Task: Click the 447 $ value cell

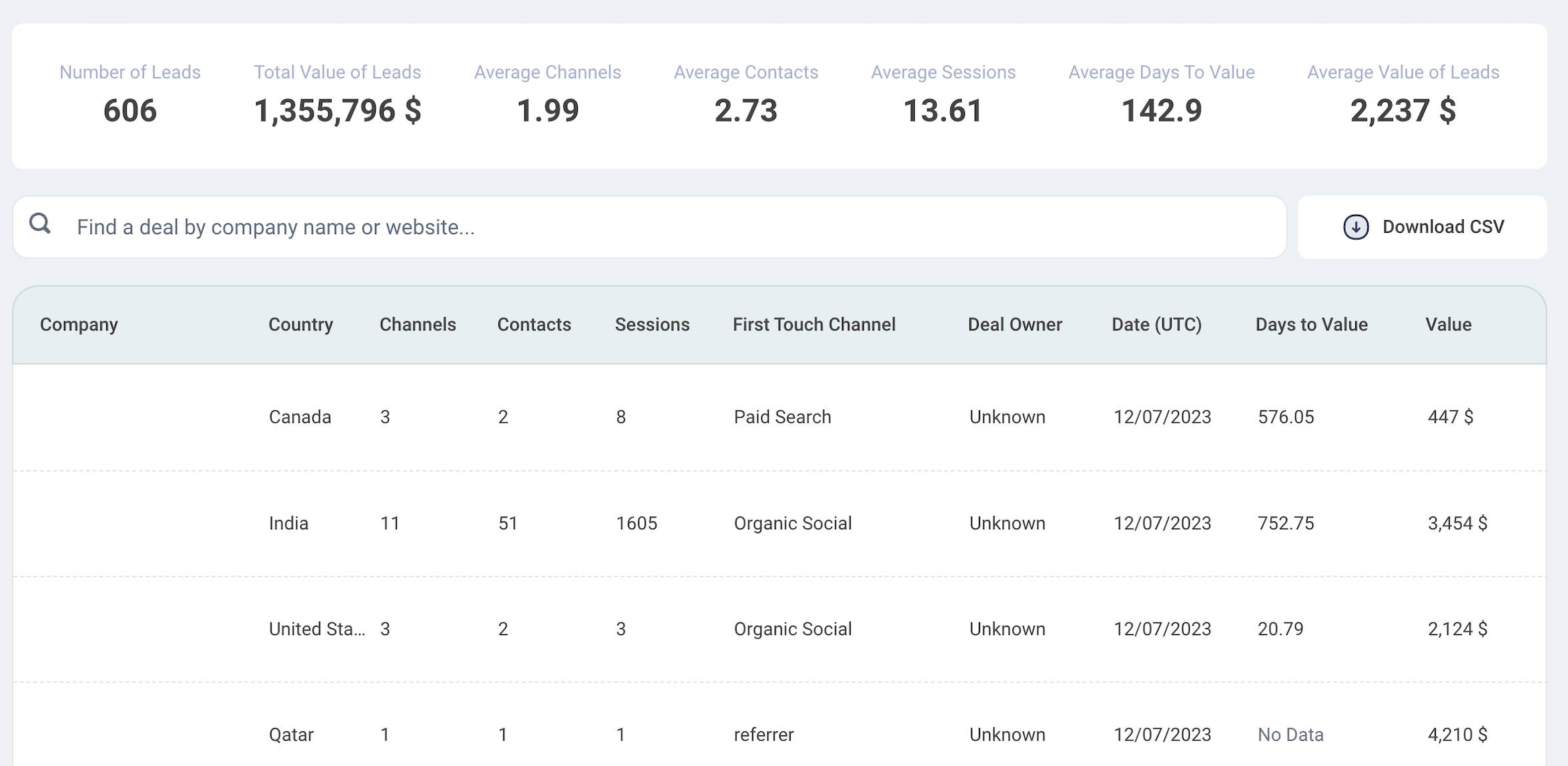Action: tap(1450, 417)
